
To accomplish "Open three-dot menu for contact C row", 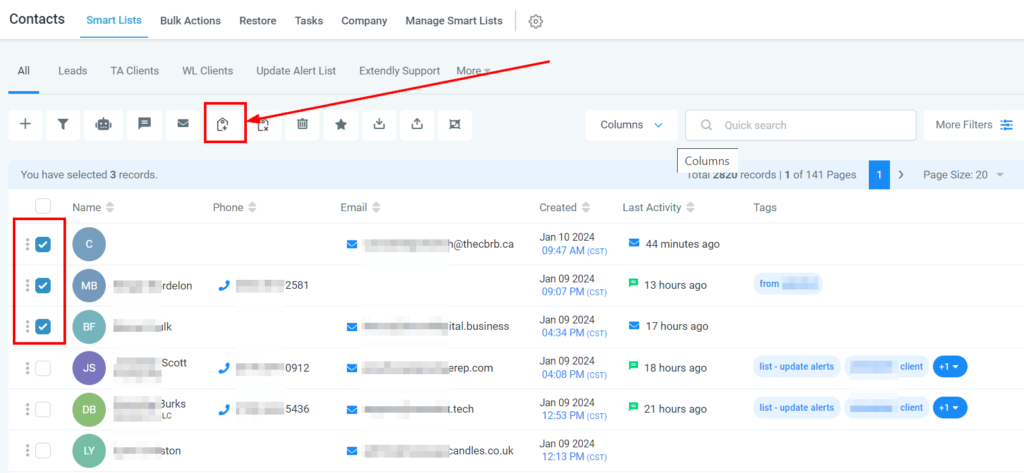I will 27,244.
